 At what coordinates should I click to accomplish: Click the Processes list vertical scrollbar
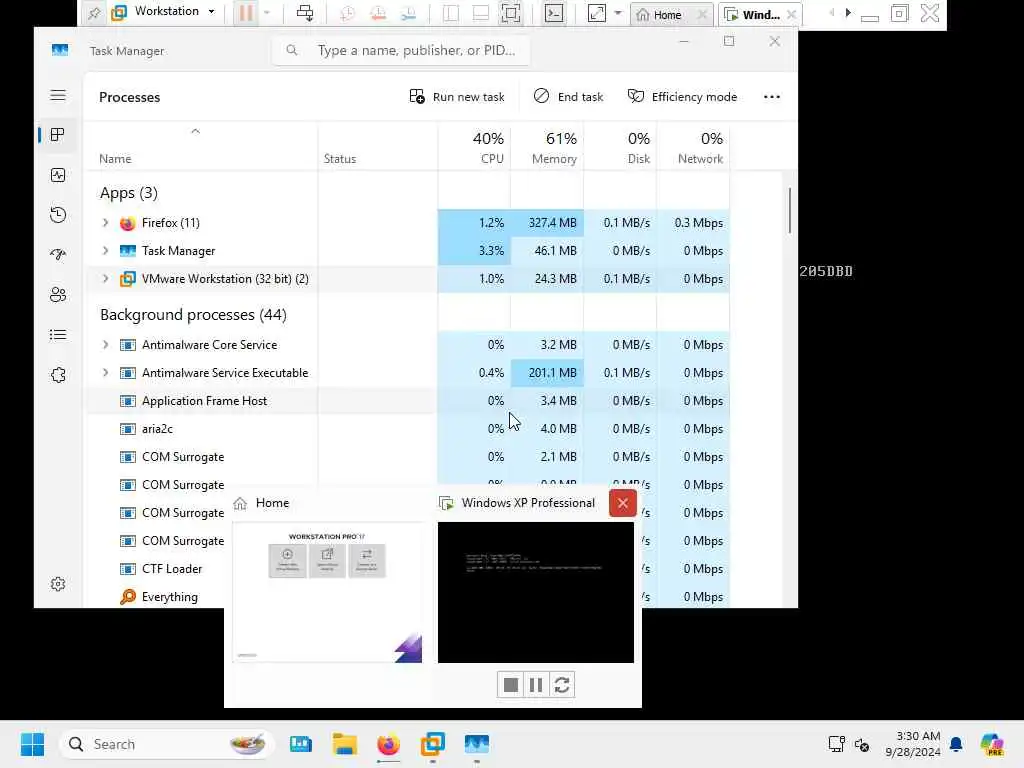pyautogui.click(x=790, y=210)
